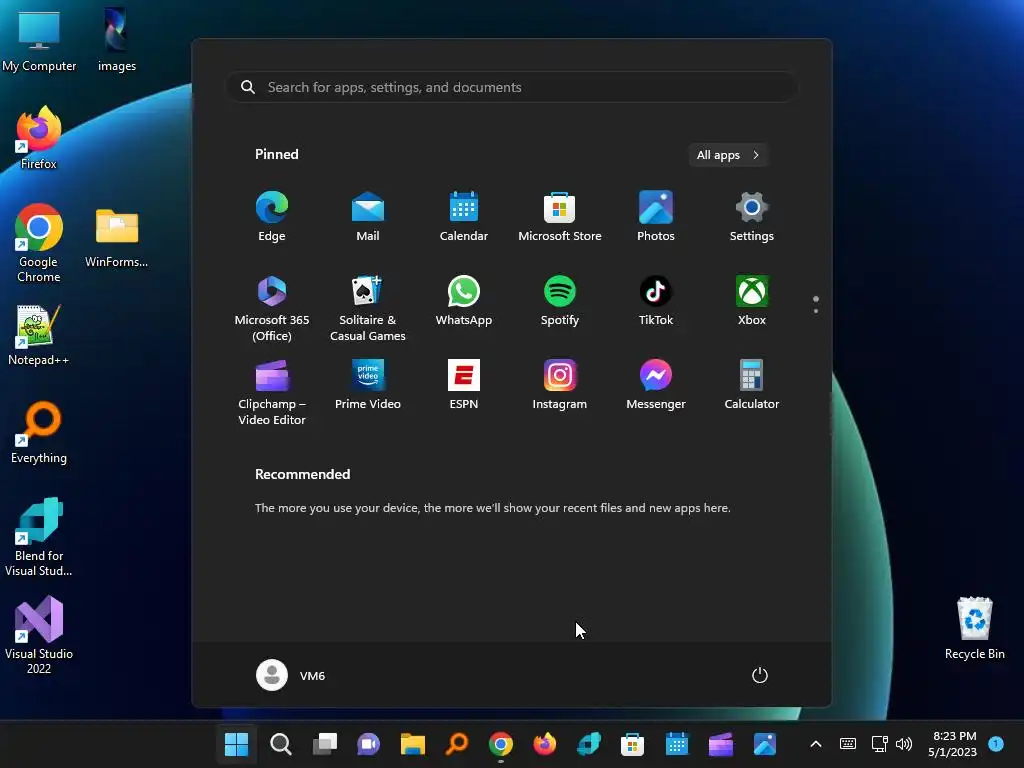Image resolution: width=1024 pixels, height=768 pixels.
Task: Select Firefox desktop shortcut
Action: pyautogui.click(x=39, y=138)
